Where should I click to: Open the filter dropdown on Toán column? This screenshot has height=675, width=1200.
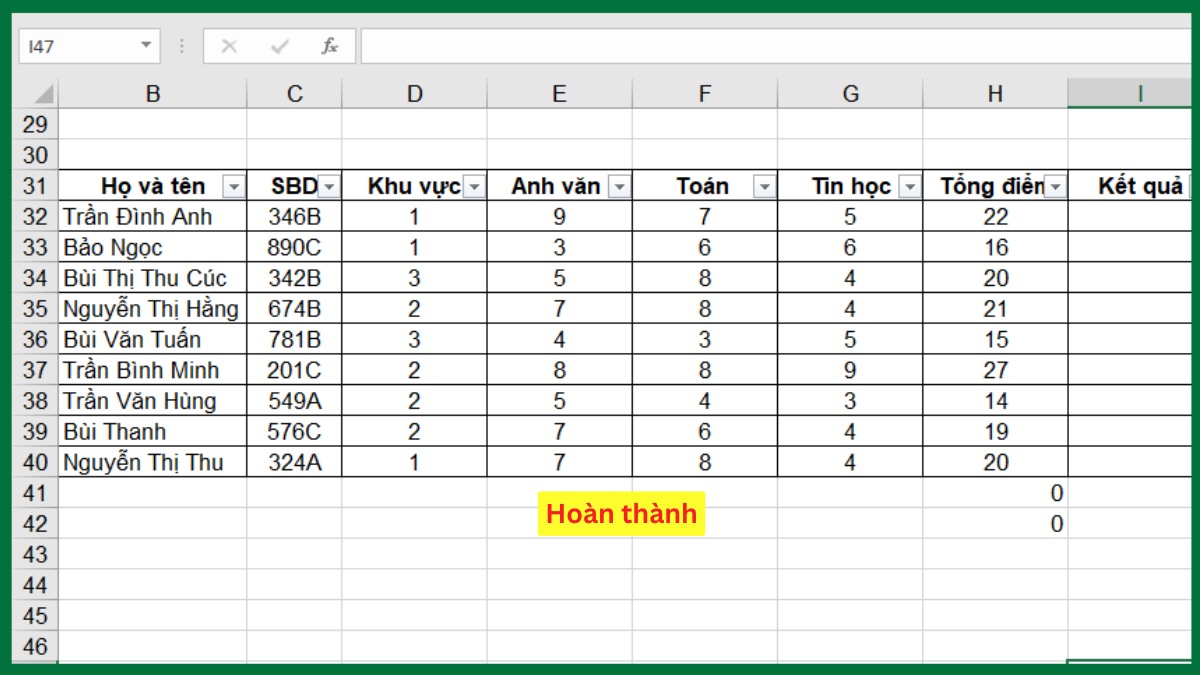[x=764, y=186]
